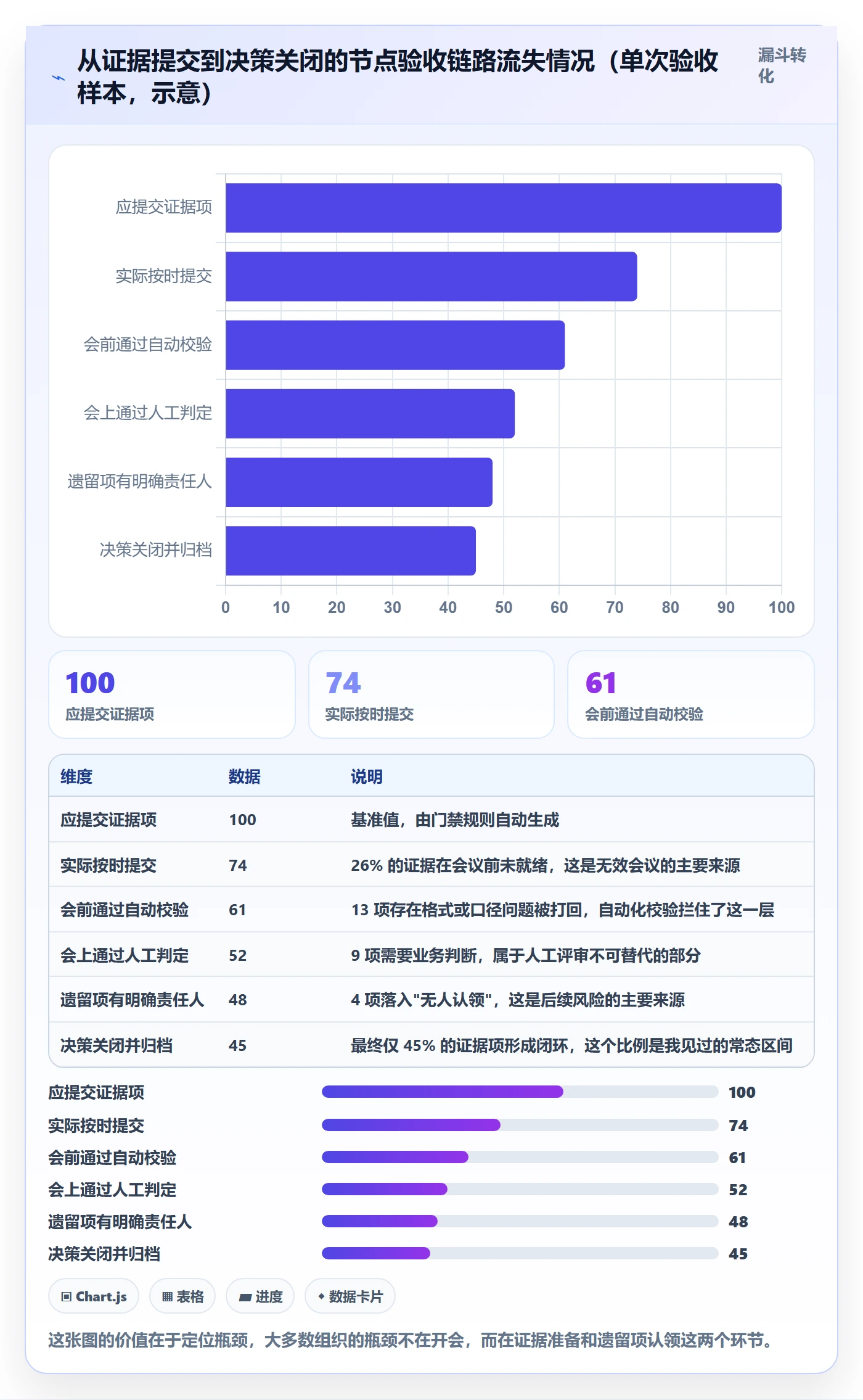The image size is (863, 1400).
Task: Click the x-axis label 50 in the chart
Action: pos(504,607)
